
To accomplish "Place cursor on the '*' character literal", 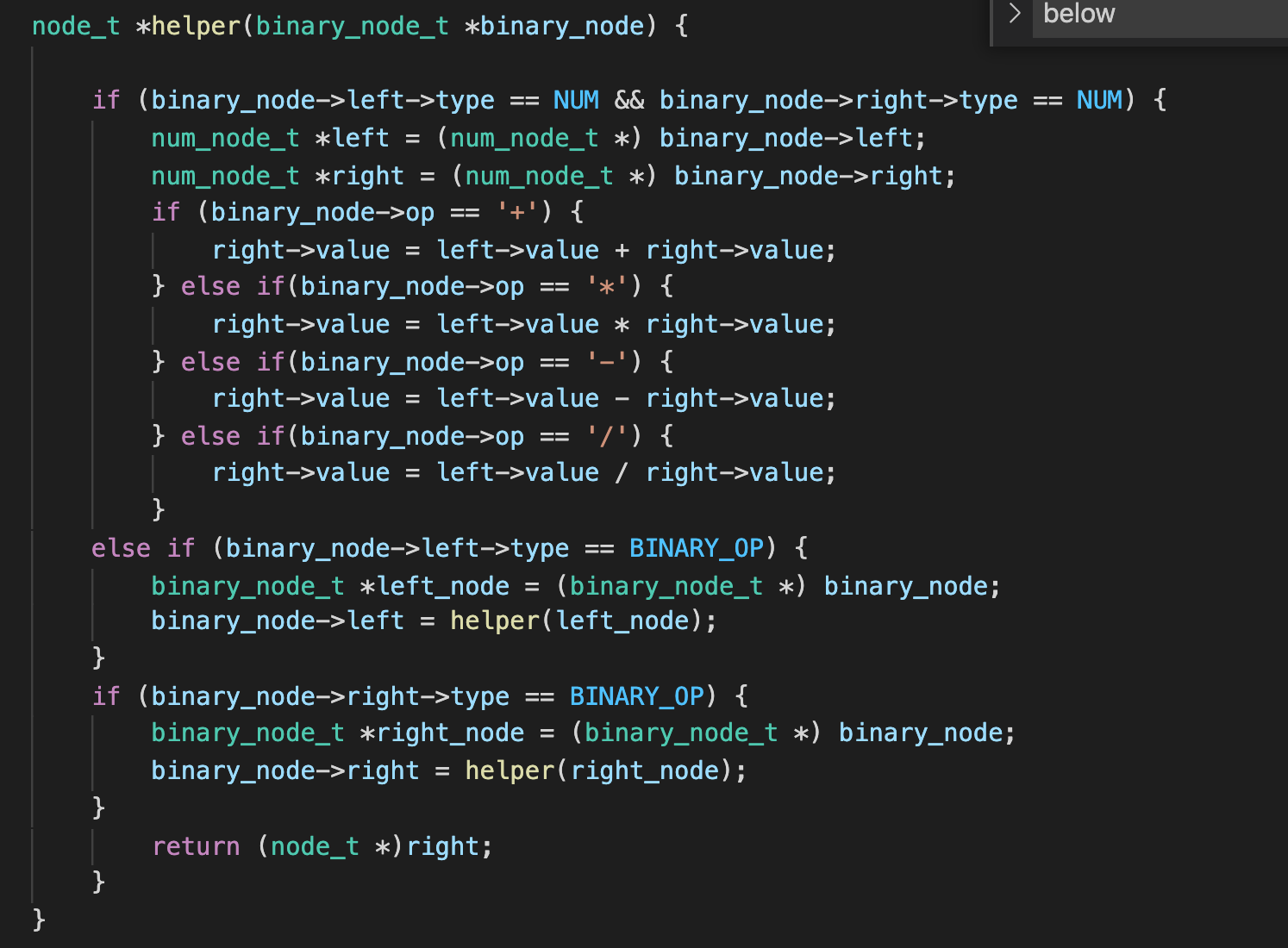I will pyautogui.click(x=607, y=286).
